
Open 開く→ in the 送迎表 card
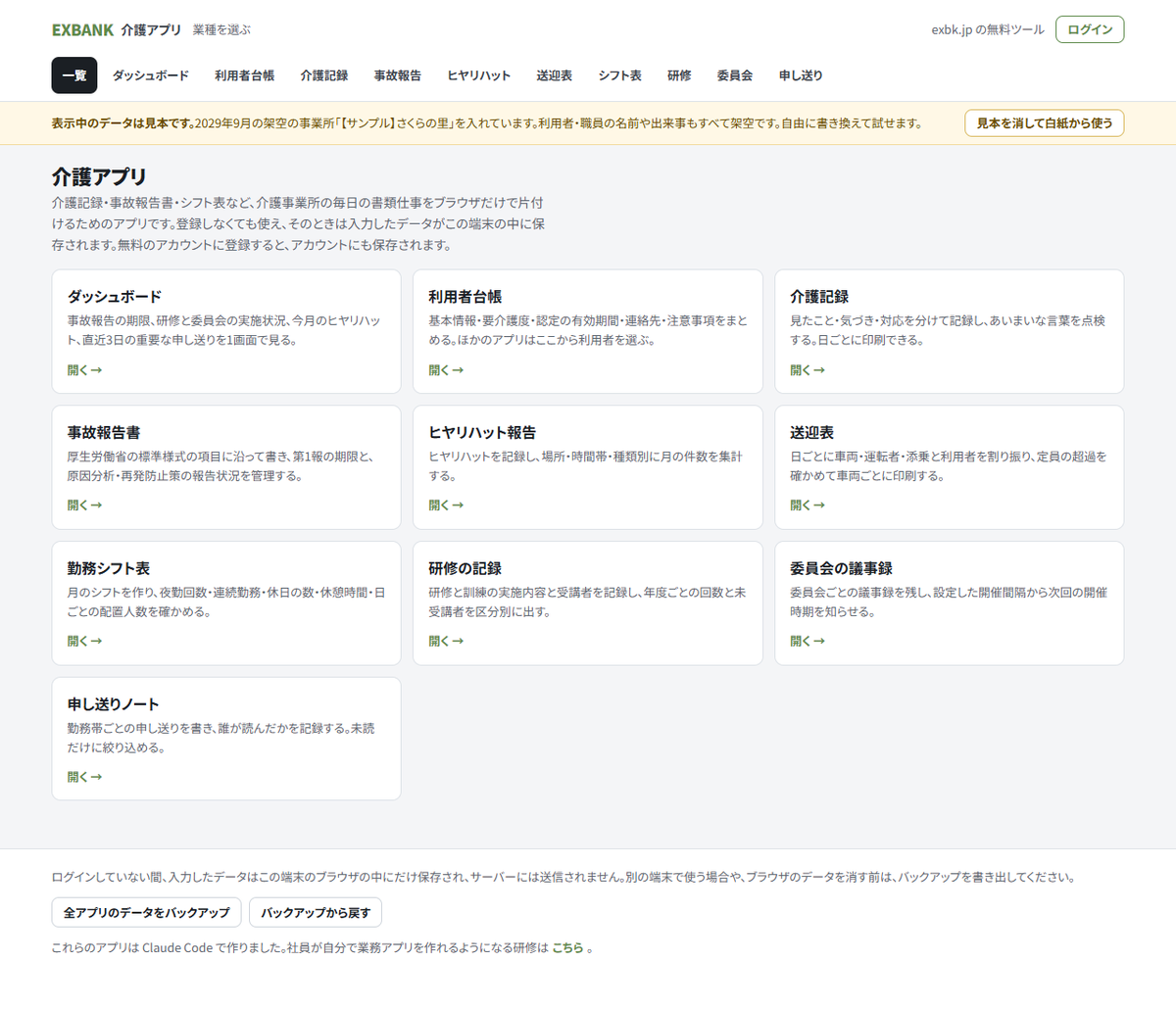pyautogui.click(x=808, y=505)
